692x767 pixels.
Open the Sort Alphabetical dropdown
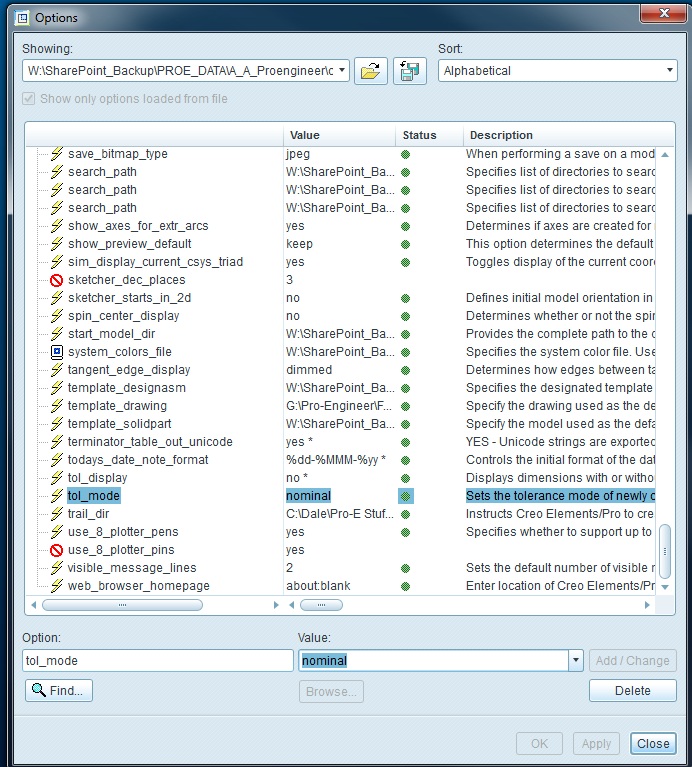coord(670,70)
